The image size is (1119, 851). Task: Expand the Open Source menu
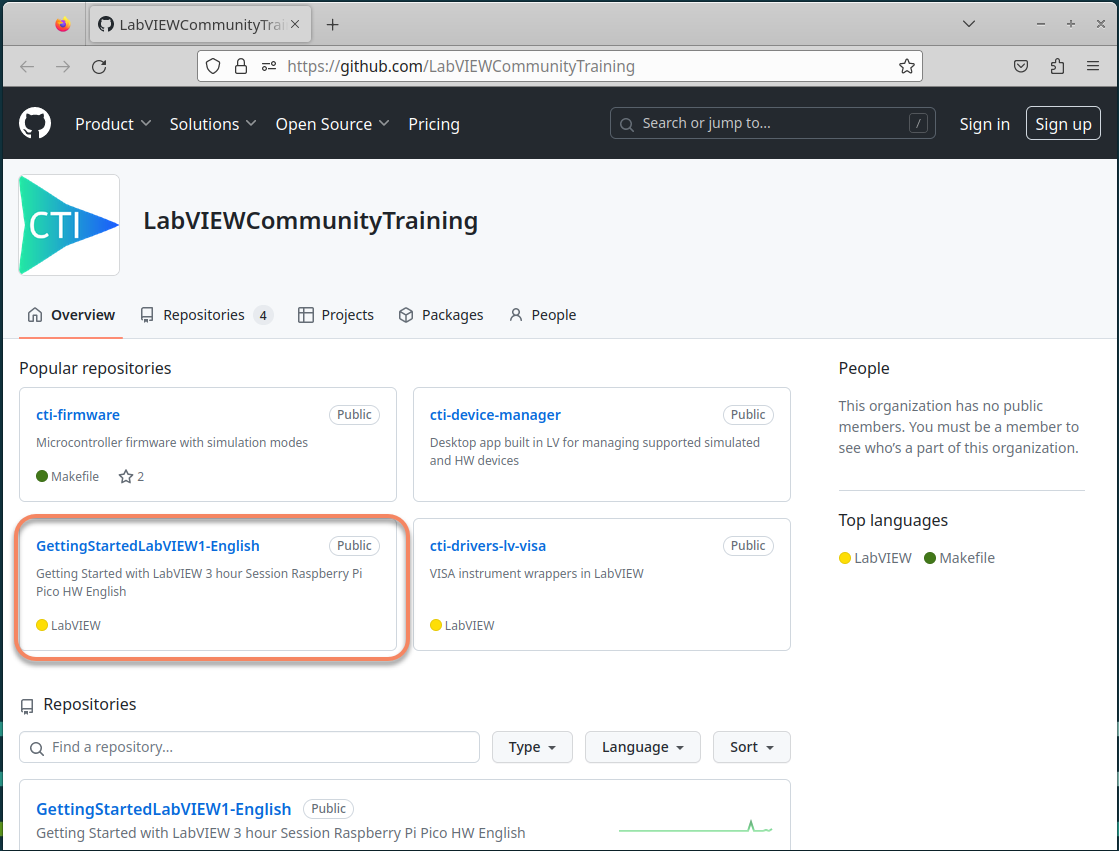[x=333, y=124]
